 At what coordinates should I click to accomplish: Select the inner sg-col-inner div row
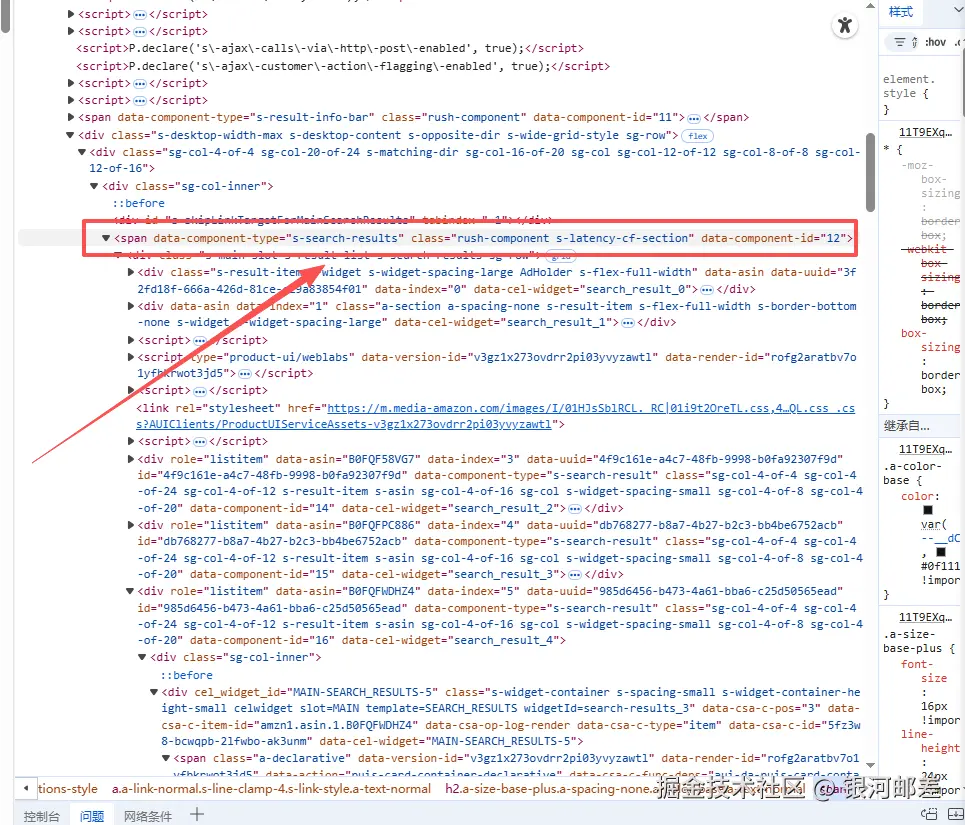[236, 658]
